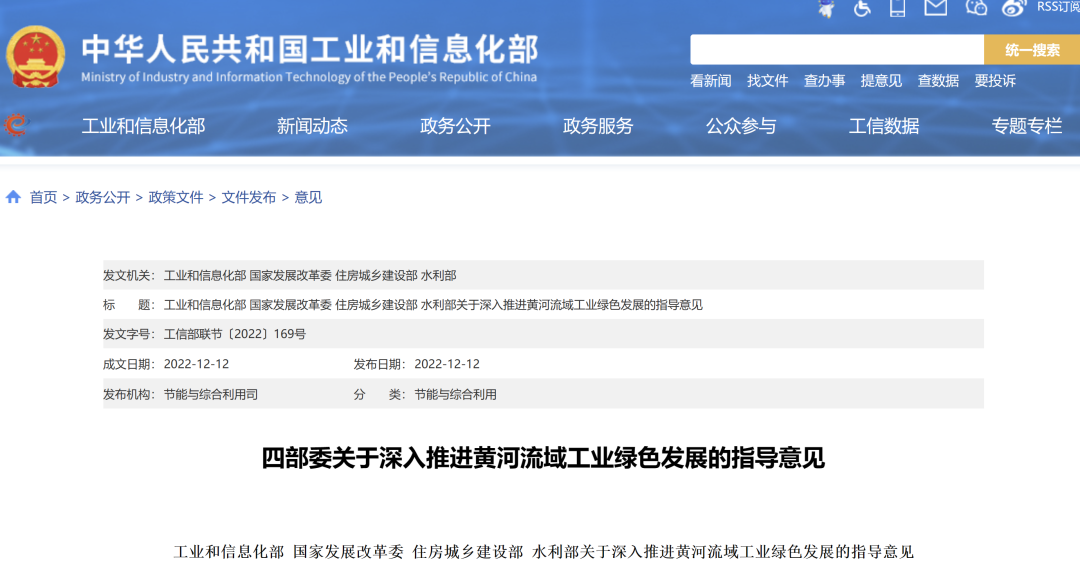Go to 文件发布 in the breadcrumb
Viewport: 1080px width, 567px height.
point(249,198)
